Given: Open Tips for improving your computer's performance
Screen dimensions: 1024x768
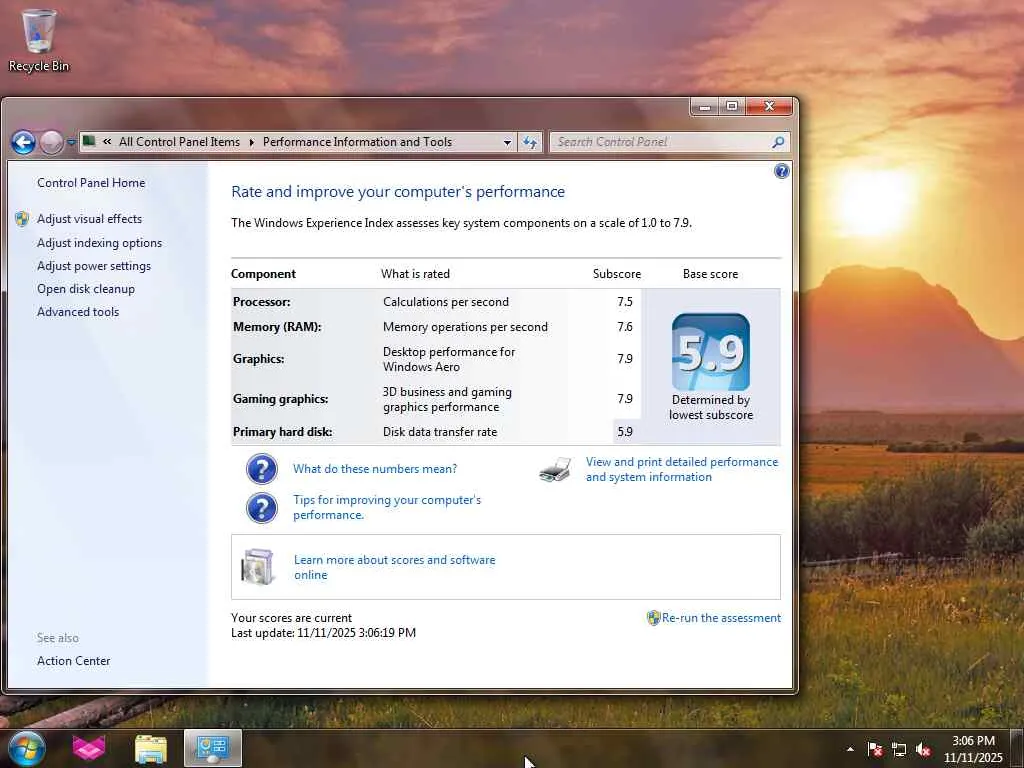Looking at the screenshot, I should pyautogui.click(x=387, y=507).
